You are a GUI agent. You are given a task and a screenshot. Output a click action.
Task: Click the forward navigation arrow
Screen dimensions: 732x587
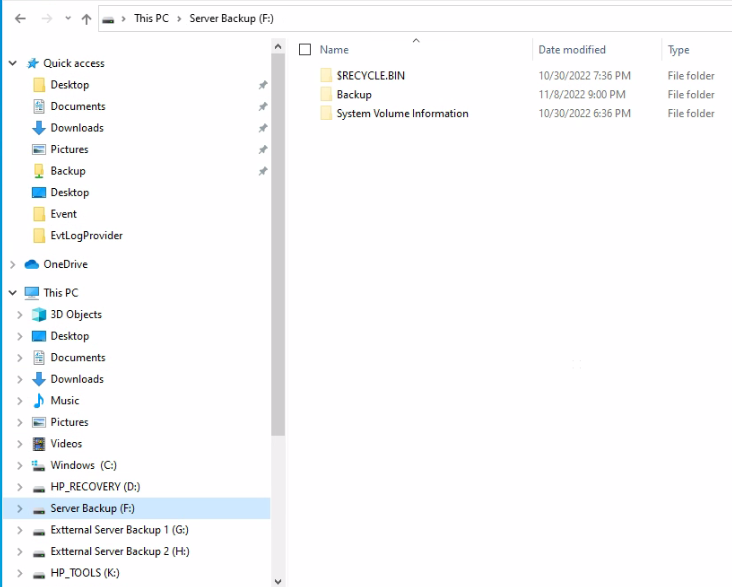47,19
